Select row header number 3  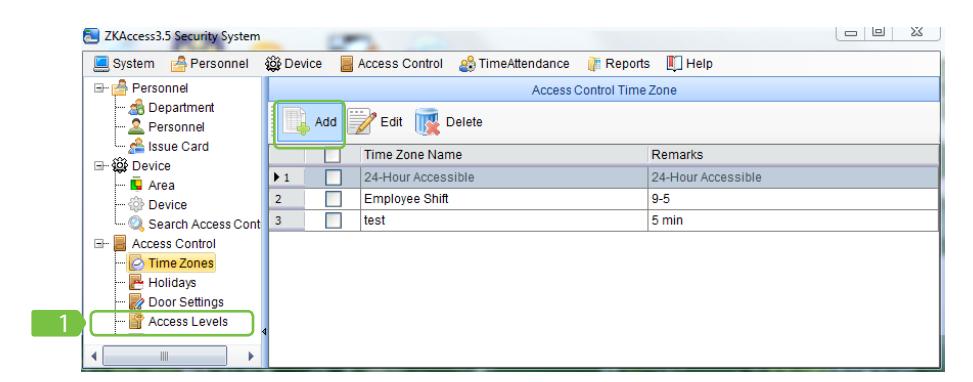(x=287, y=220)
